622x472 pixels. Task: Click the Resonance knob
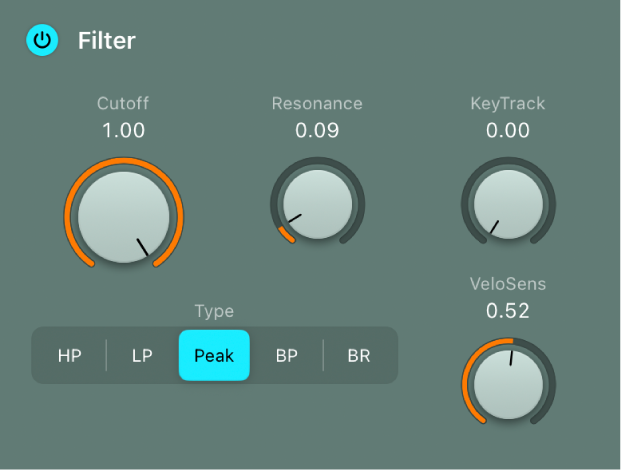(318, 204)
